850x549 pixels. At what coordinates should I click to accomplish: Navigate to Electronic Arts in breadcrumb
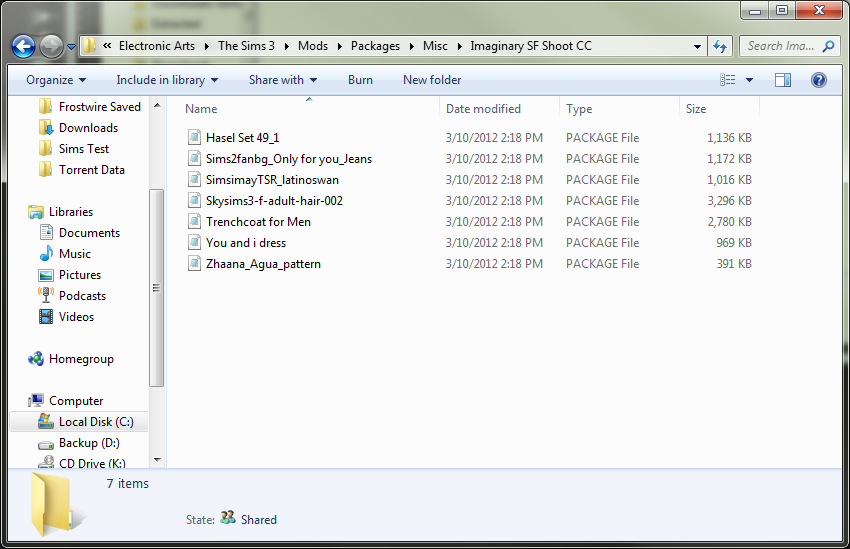click(x=157, y=46)
